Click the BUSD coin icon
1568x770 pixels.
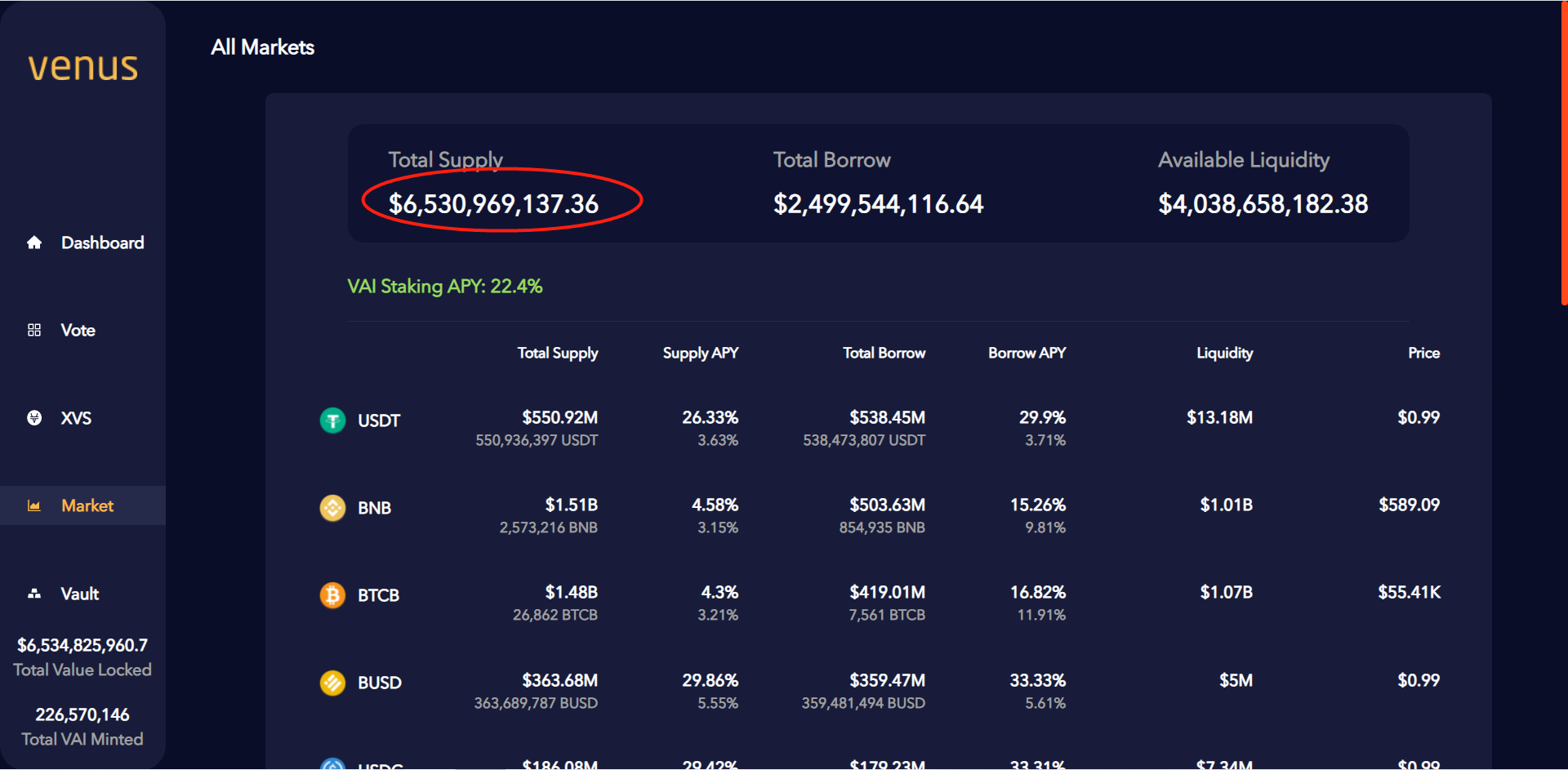coord(332,683)
